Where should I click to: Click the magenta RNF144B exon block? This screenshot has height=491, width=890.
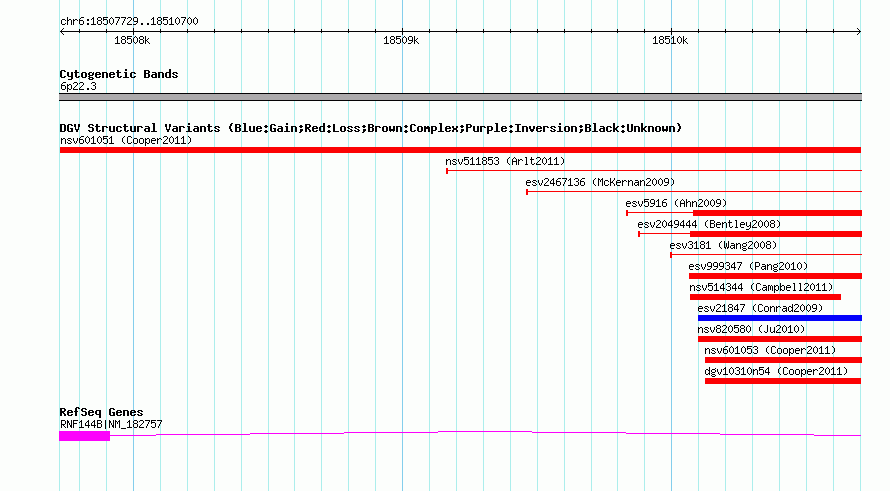pos(85,436)
